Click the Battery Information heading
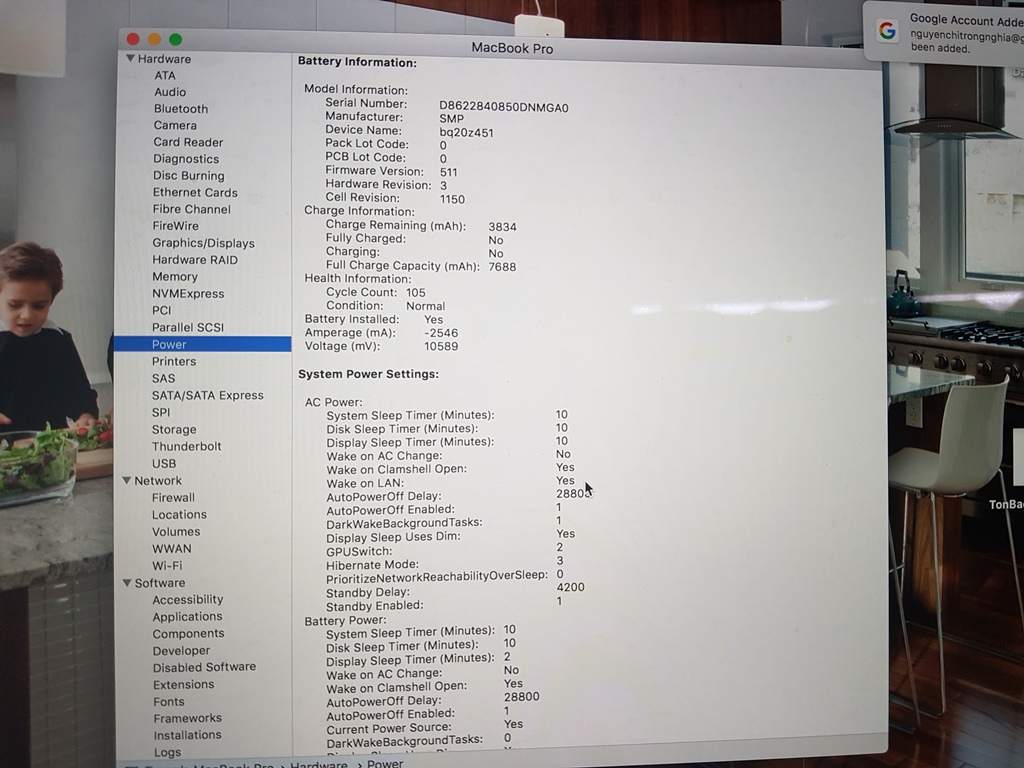 [357, 63]
